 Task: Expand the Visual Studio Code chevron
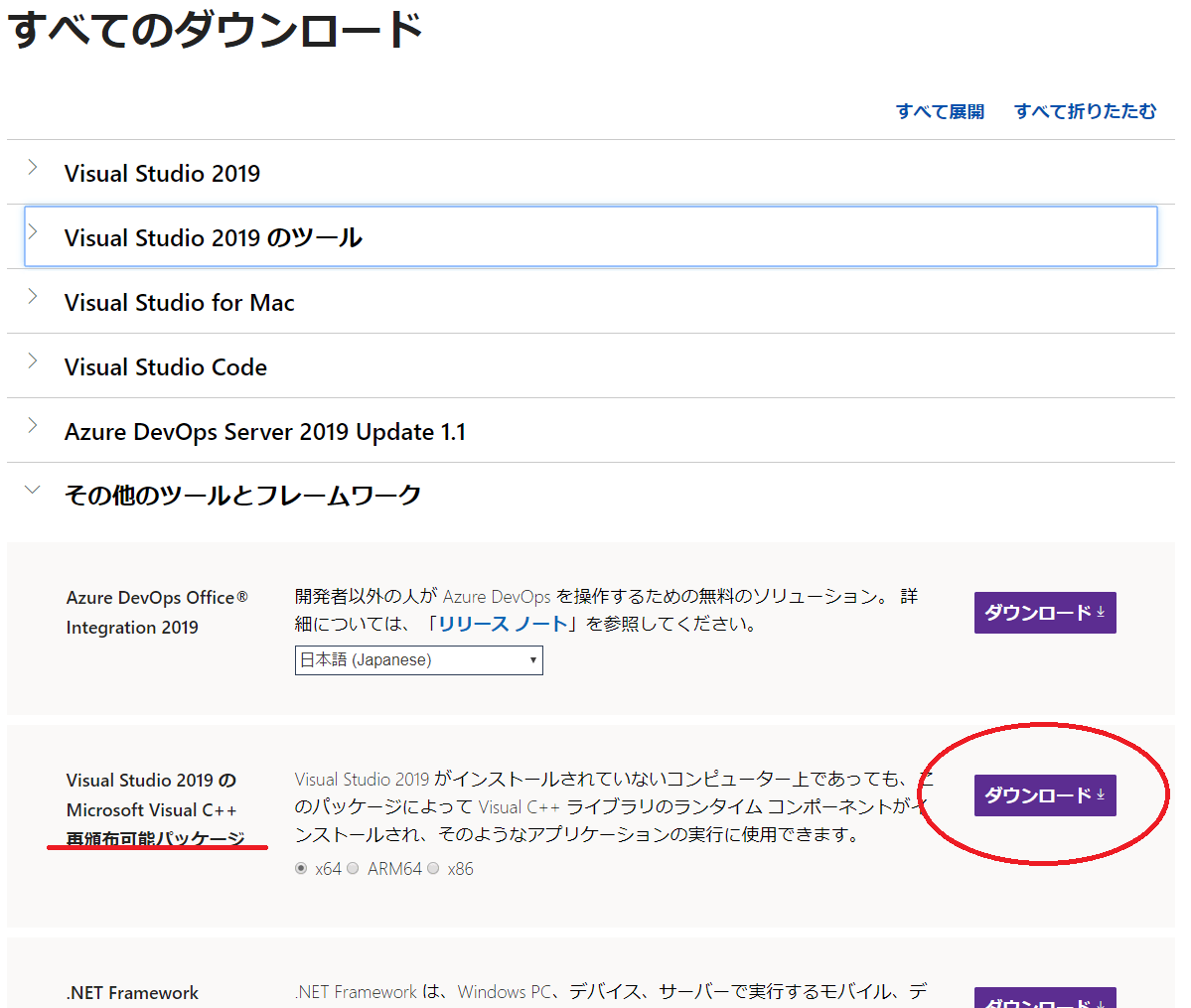click(x=33, y=360)
